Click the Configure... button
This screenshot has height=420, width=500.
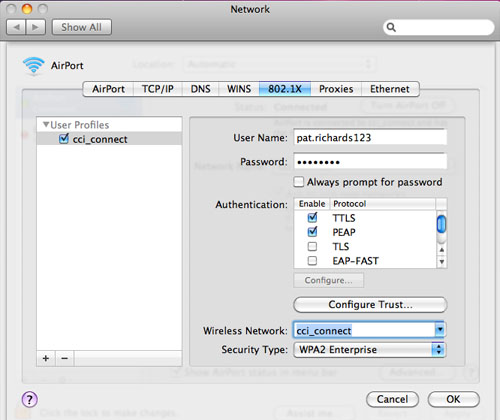pos(329,280)
